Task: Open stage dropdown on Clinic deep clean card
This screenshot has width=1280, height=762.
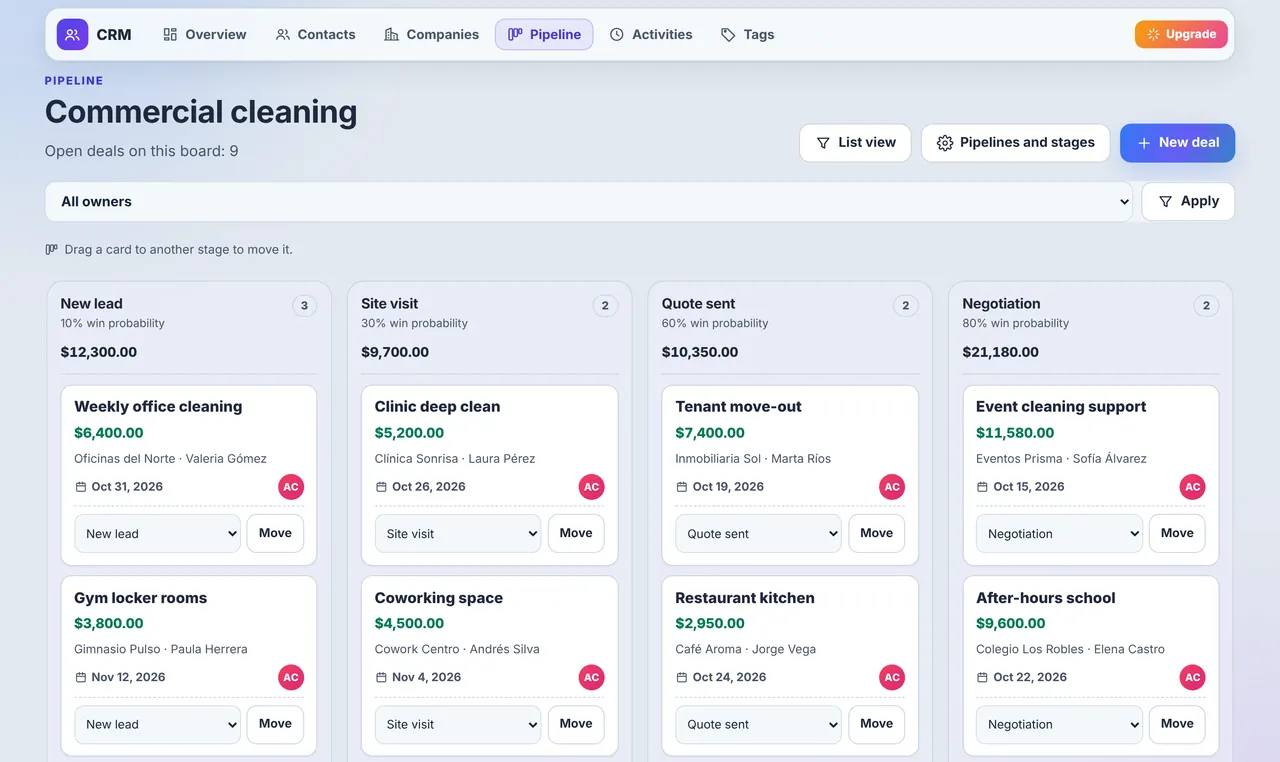Action: click(x=458, y=533)
